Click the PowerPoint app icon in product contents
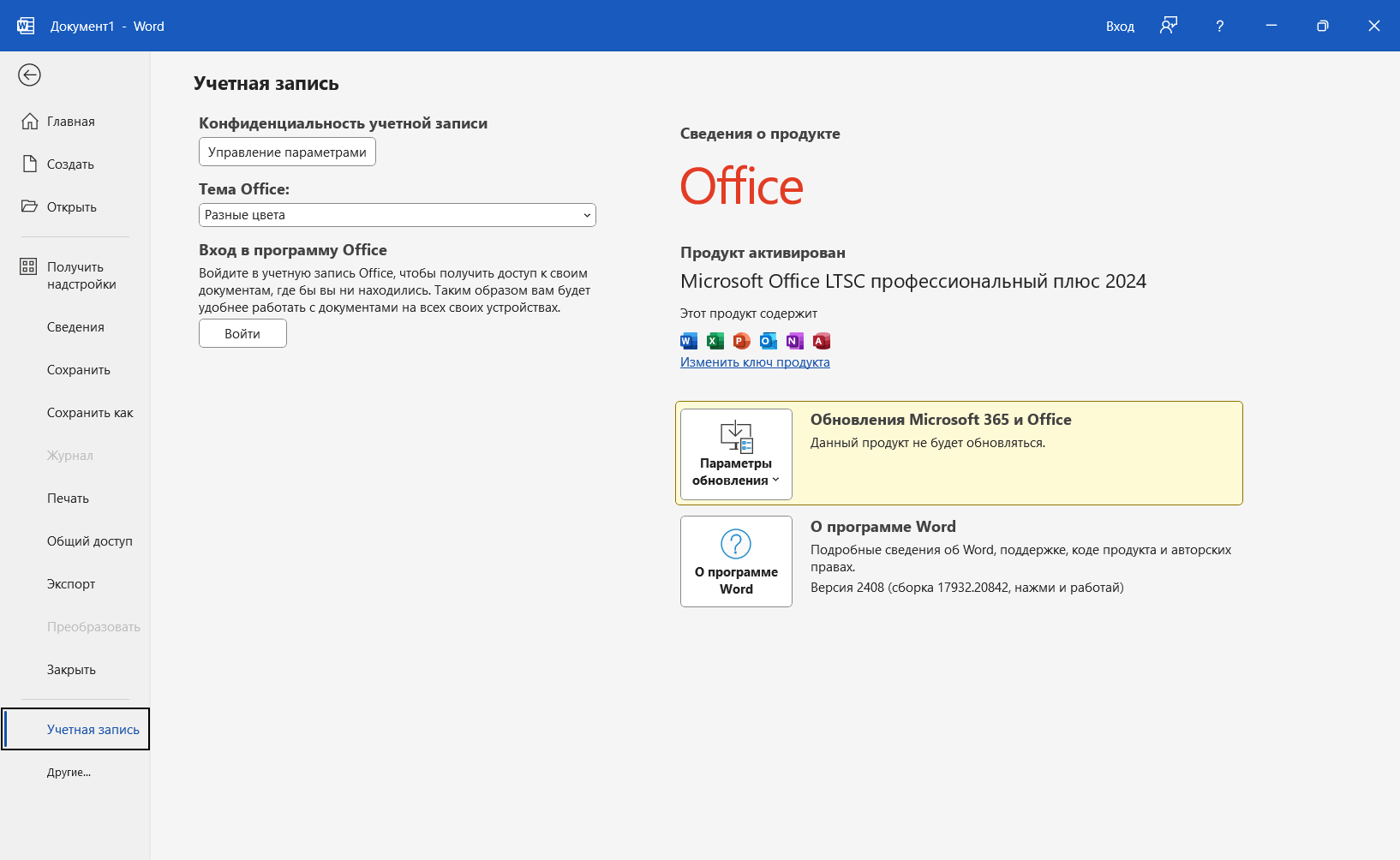 pyautogui.click(x=742, y=341)
